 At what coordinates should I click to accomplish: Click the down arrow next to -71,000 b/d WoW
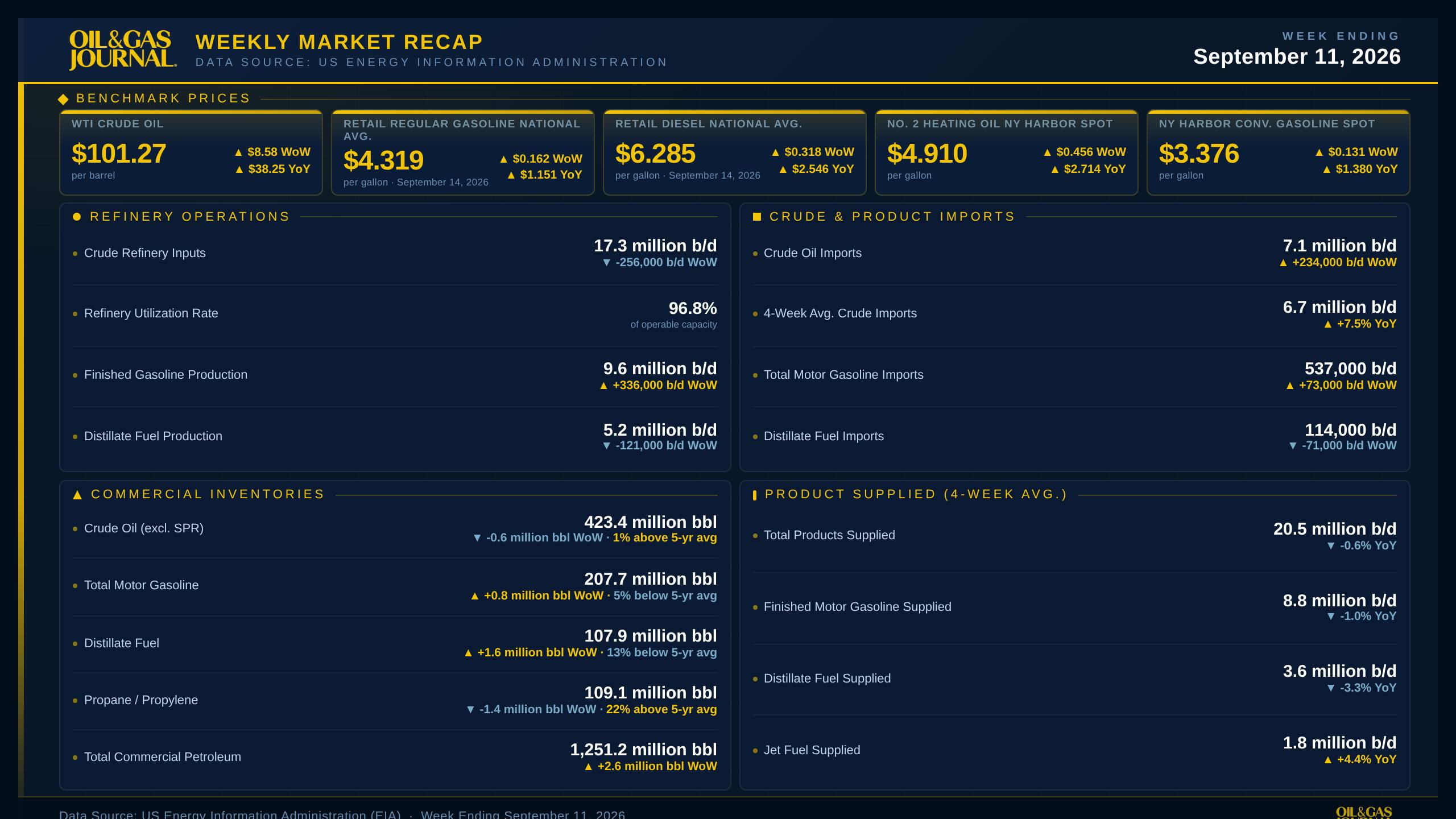tap(1293, 446)
